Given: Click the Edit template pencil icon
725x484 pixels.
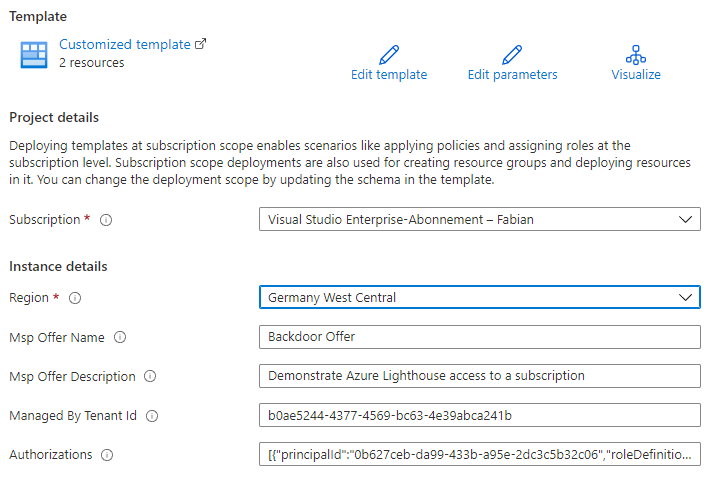Looking at the screenshot, I should tap(389, 55).
